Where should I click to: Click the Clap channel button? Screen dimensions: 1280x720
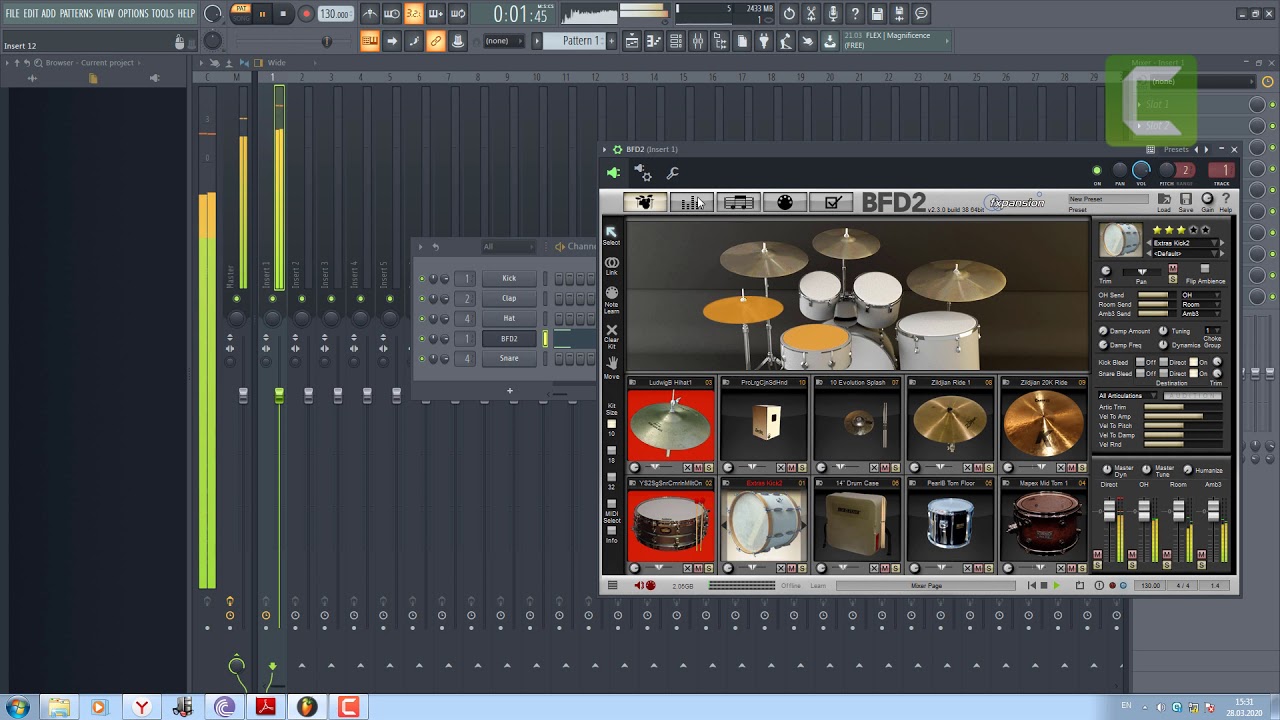tap(509, 298)
